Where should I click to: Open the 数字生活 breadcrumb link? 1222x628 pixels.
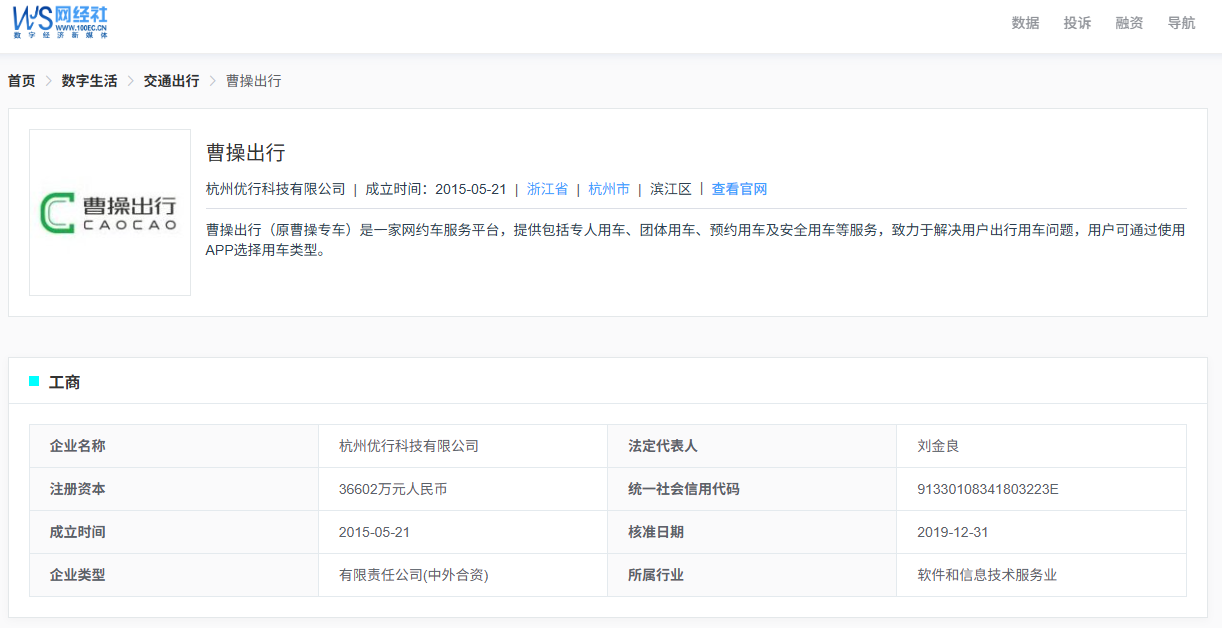point(89,81)
